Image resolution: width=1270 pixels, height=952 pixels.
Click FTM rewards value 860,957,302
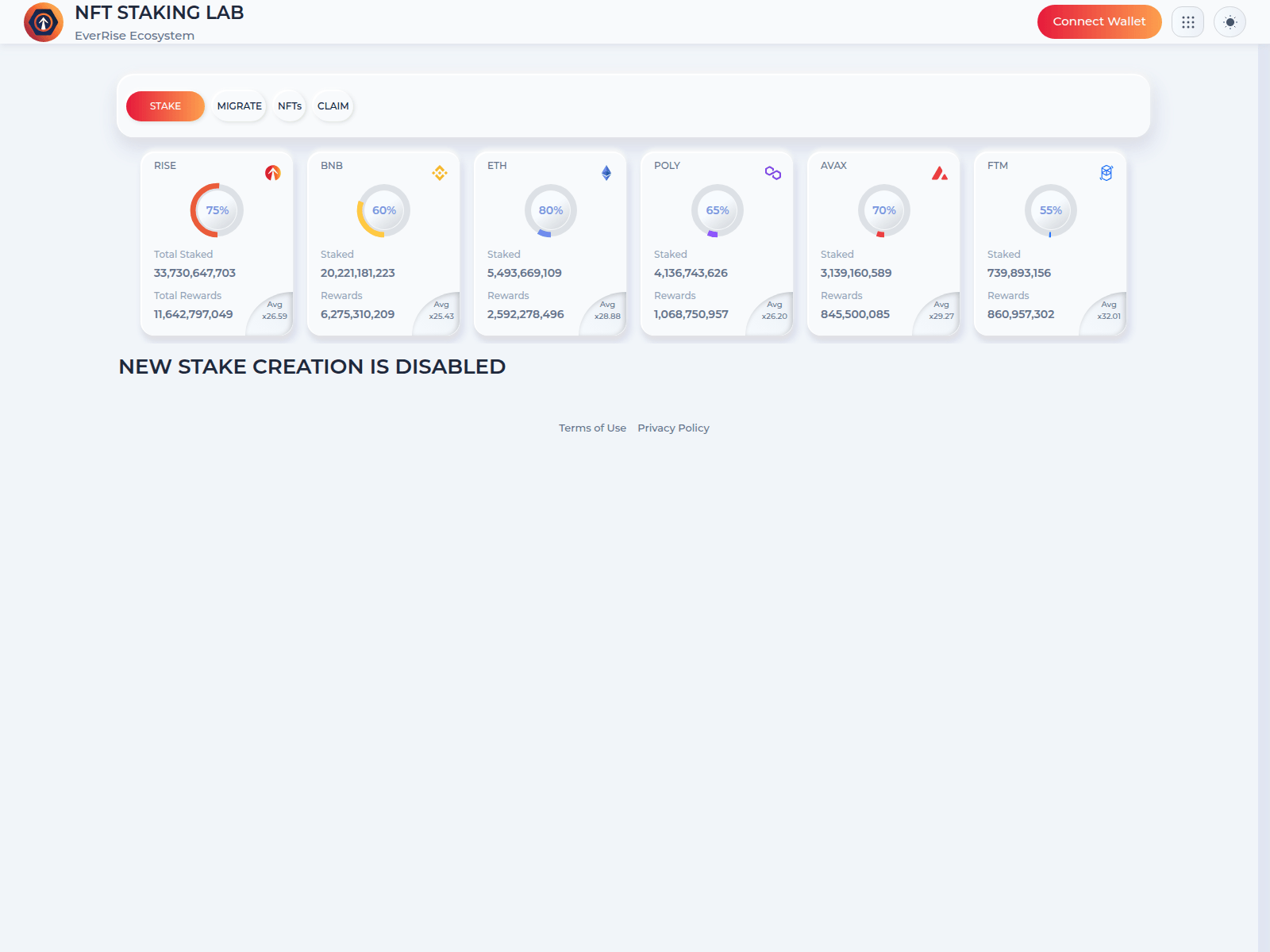click(x=1021, y=314)
